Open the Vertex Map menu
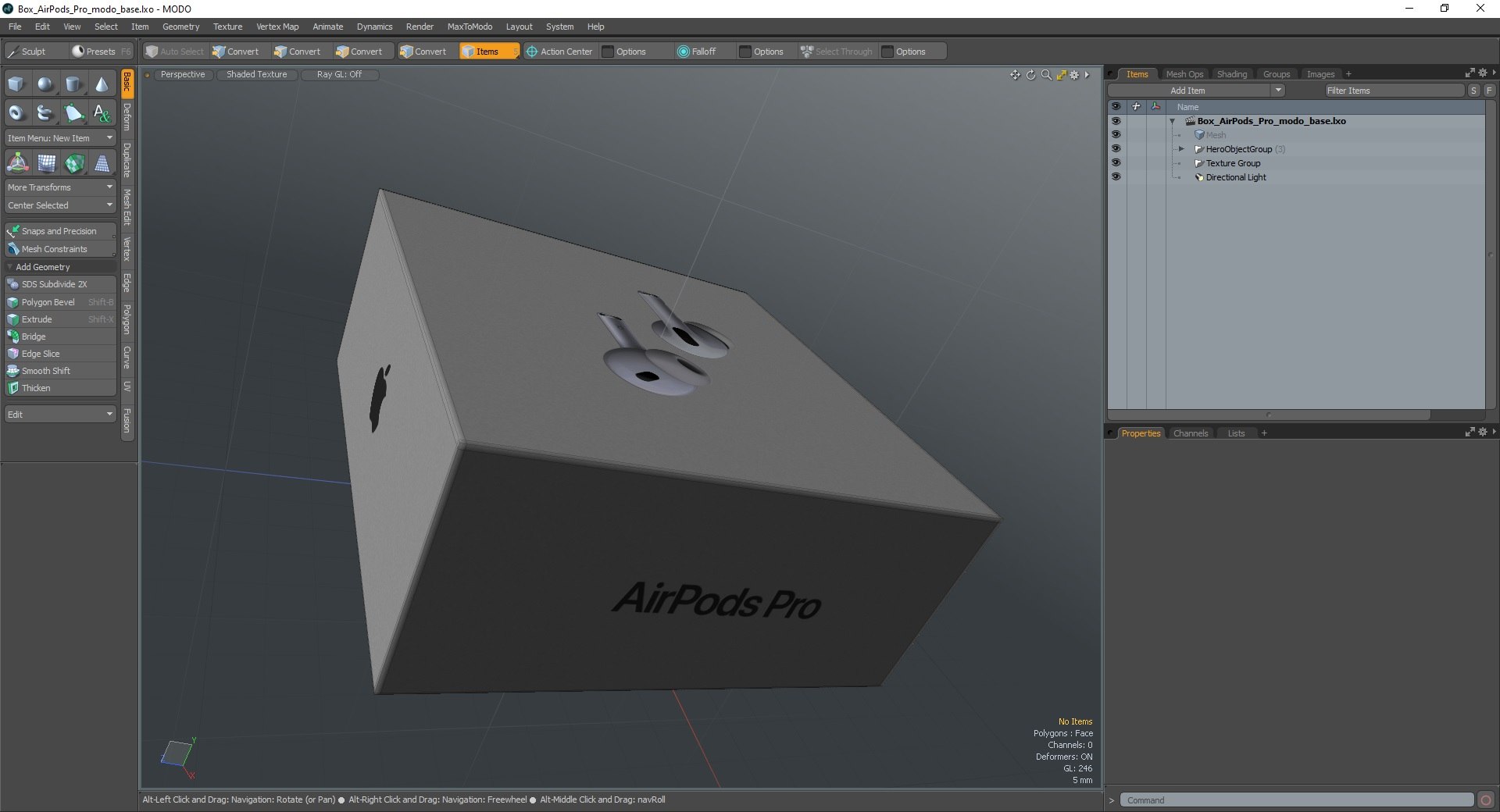This screenshot has height=812, width=1500. click(277, 27)
